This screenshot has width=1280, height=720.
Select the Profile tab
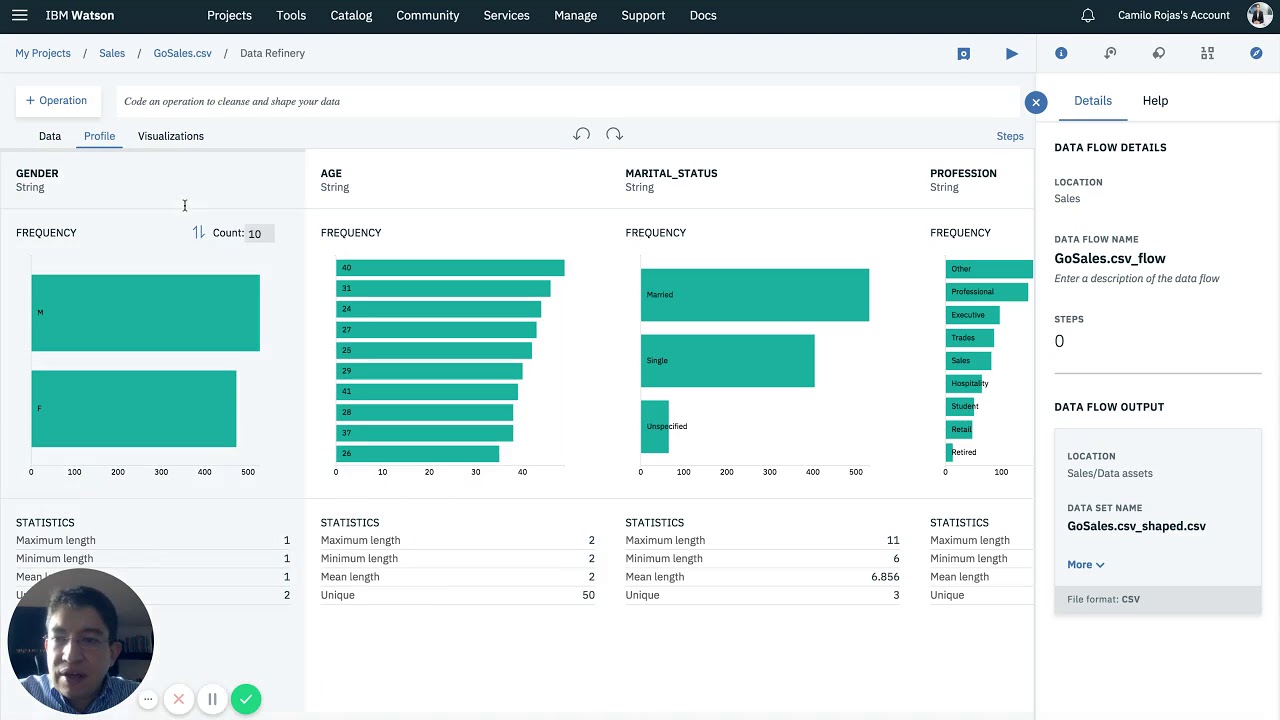pyautogui.click(x=99, y=136)
